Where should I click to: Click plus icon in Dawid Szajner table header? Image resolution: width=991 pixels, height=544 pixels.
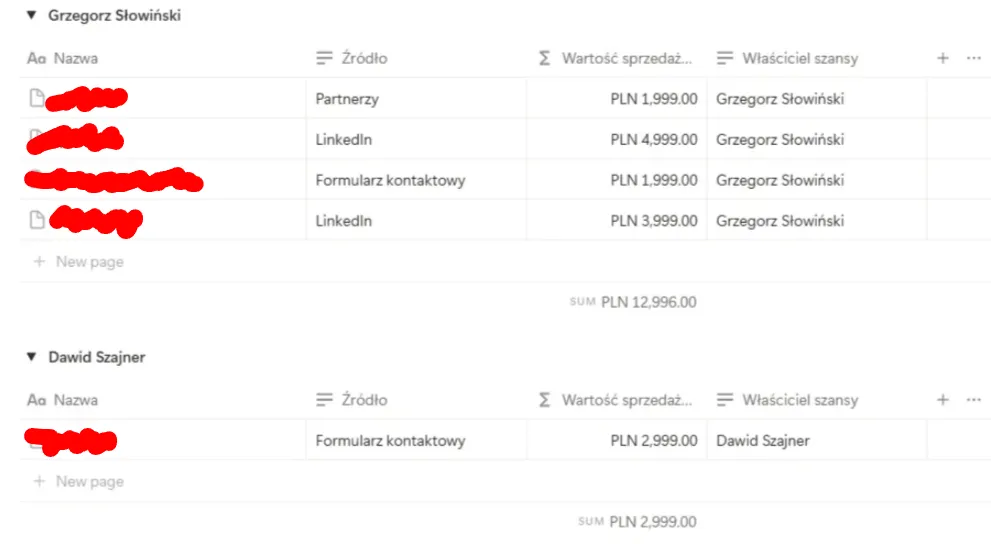[942, 400]
